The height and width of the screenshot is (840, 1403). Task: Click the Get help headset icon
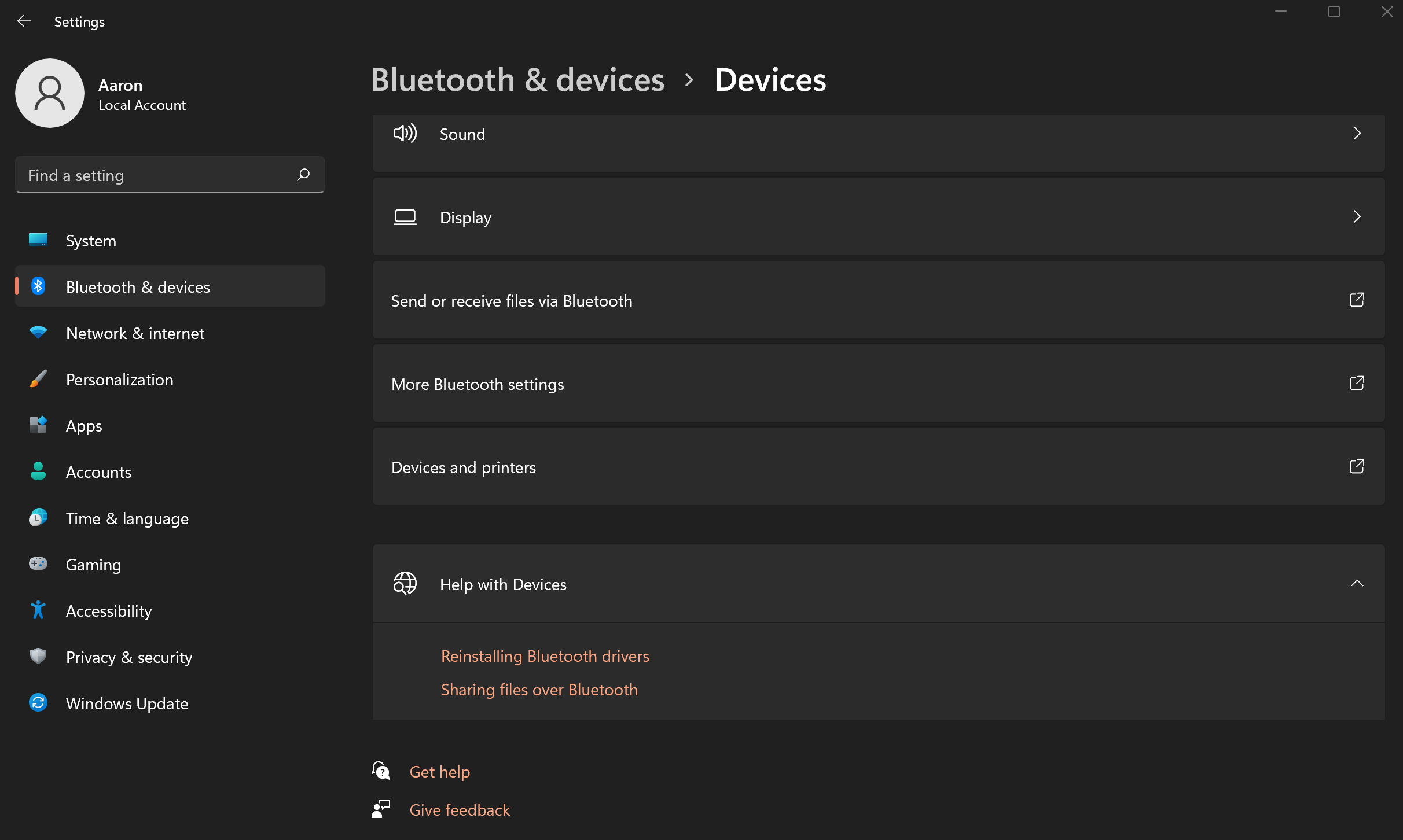tap(381, 771)
